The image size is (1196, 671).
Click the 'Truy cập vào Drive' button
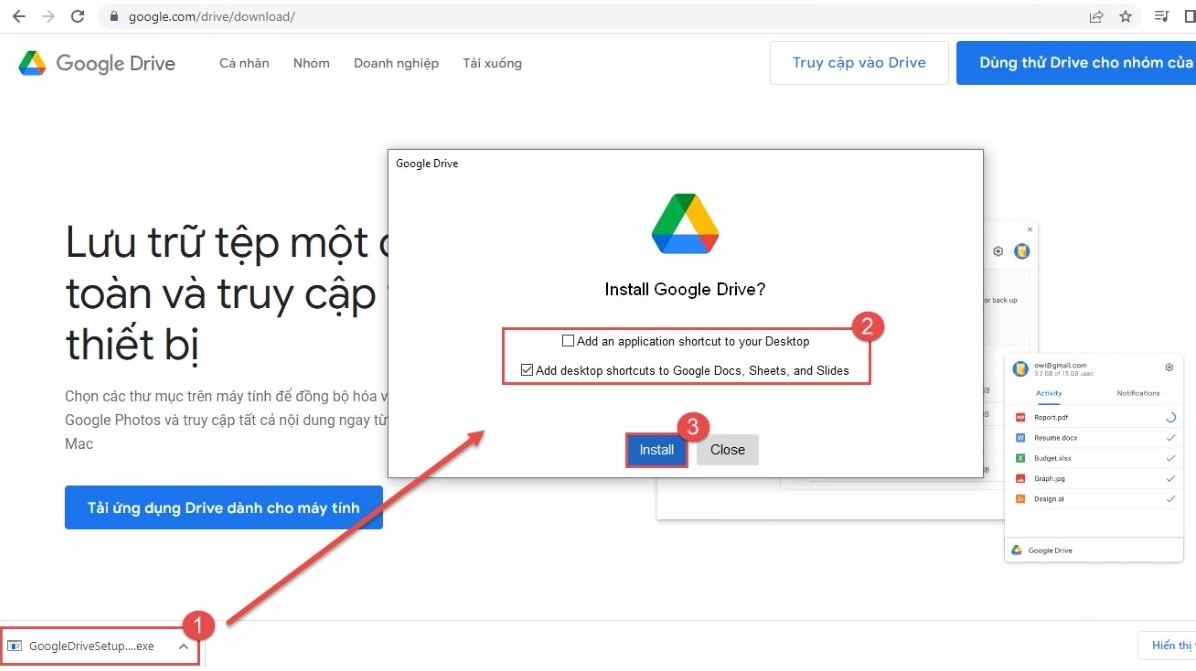point(859,63)
